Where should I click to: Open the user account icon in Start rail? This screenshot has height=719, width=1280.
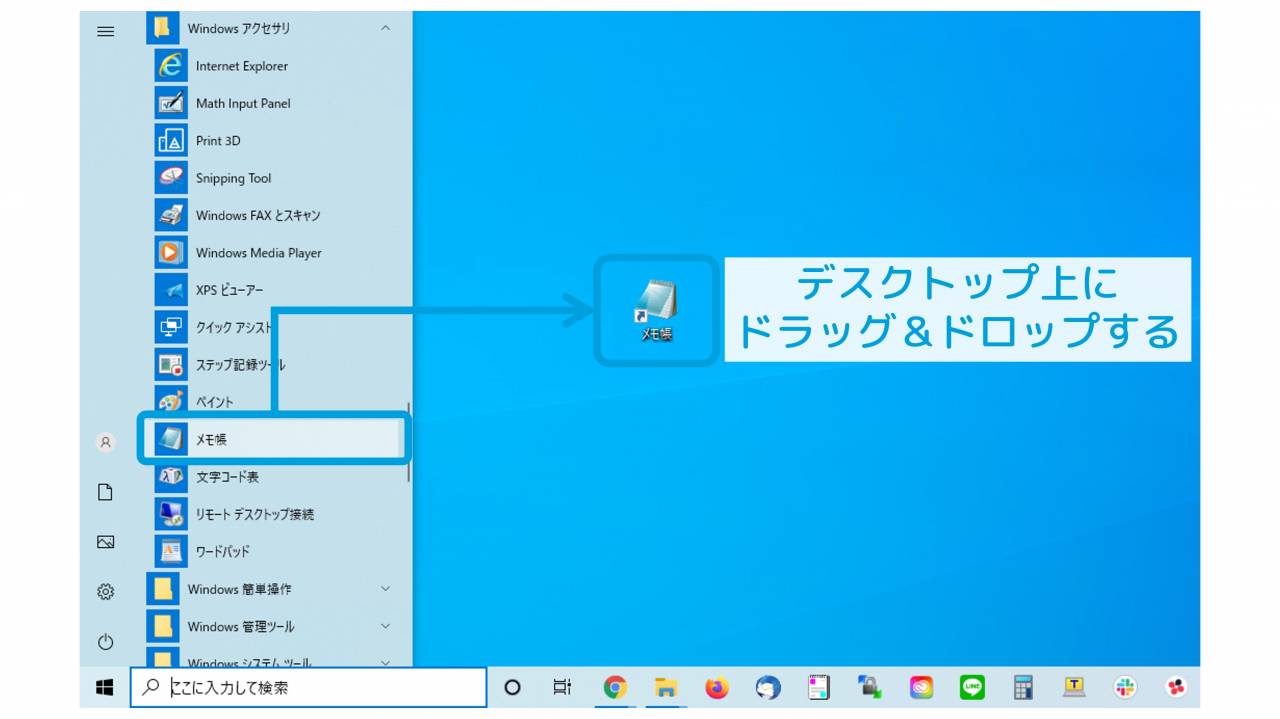pyautogui.click(x=105, y=441)
